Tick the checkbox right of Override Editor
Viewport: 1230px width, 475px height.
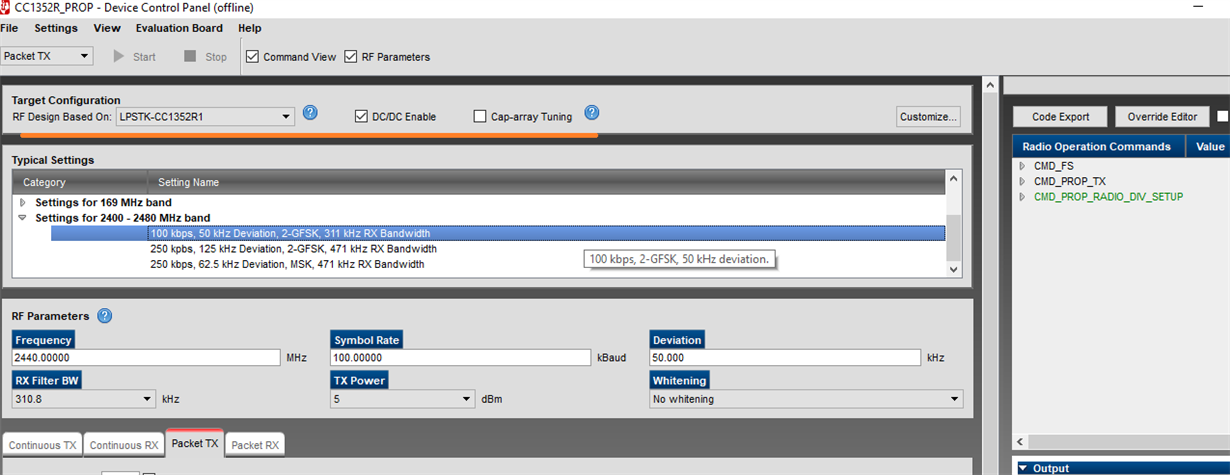pyautogui.click(x=1223, y=116)
